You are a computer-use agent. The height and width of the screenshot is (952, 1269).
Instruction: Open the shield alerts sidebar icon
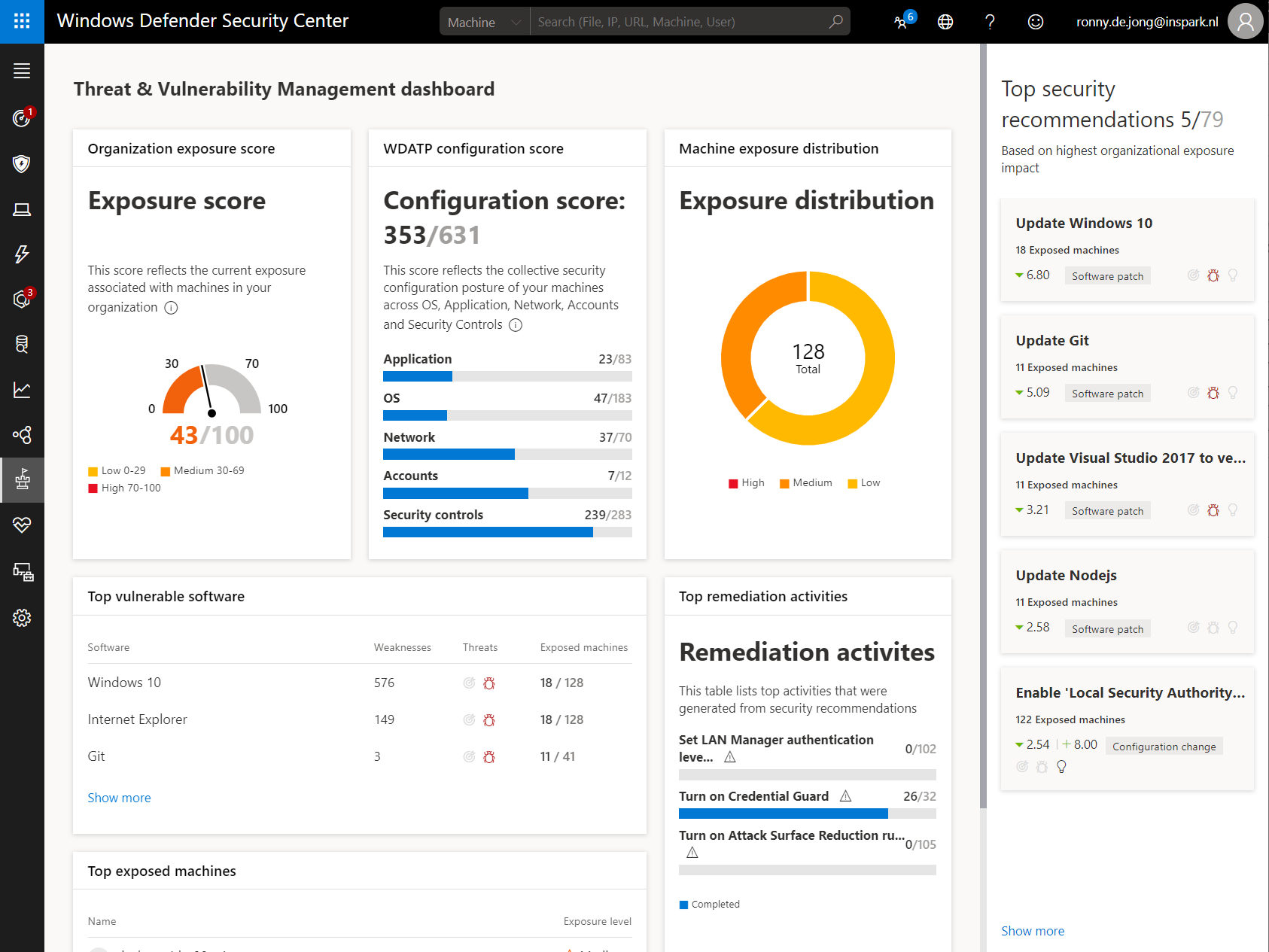(x=22, y=164)
